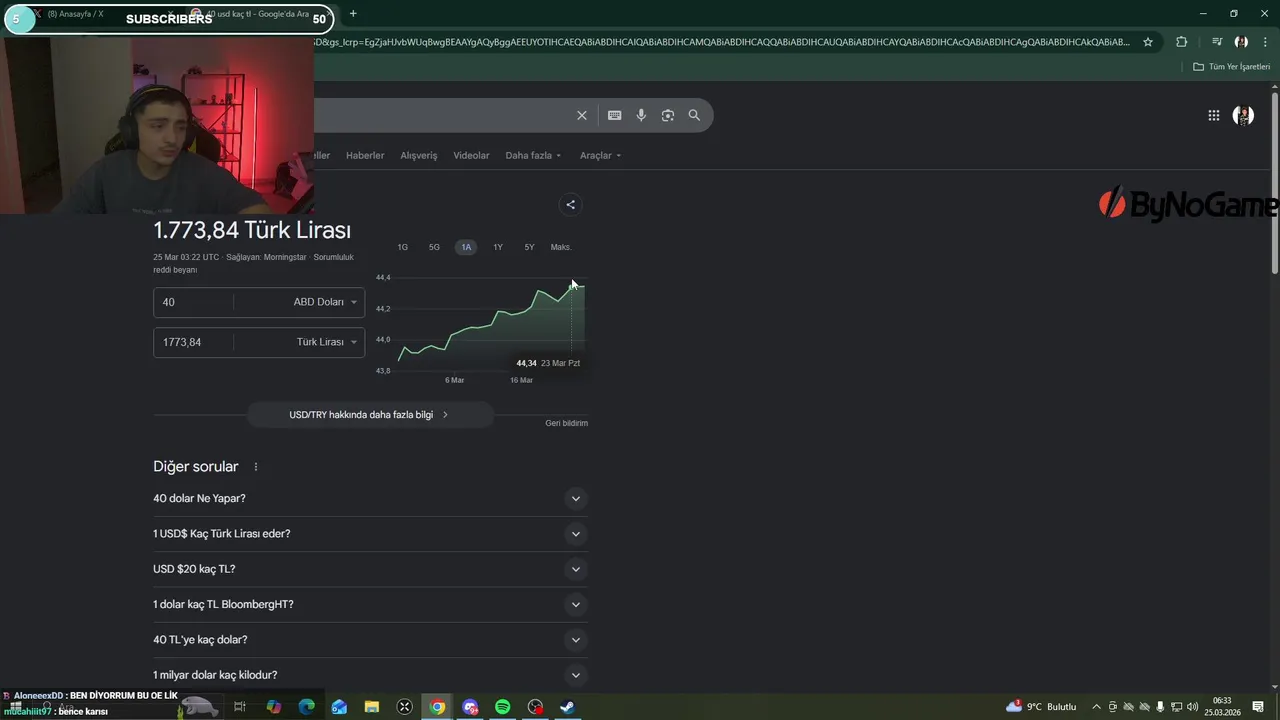Open Tüm Yer İşaretleri bookmarks folder
Image resolution: width=1280 pixels, height=720 pixels.
1231,67
